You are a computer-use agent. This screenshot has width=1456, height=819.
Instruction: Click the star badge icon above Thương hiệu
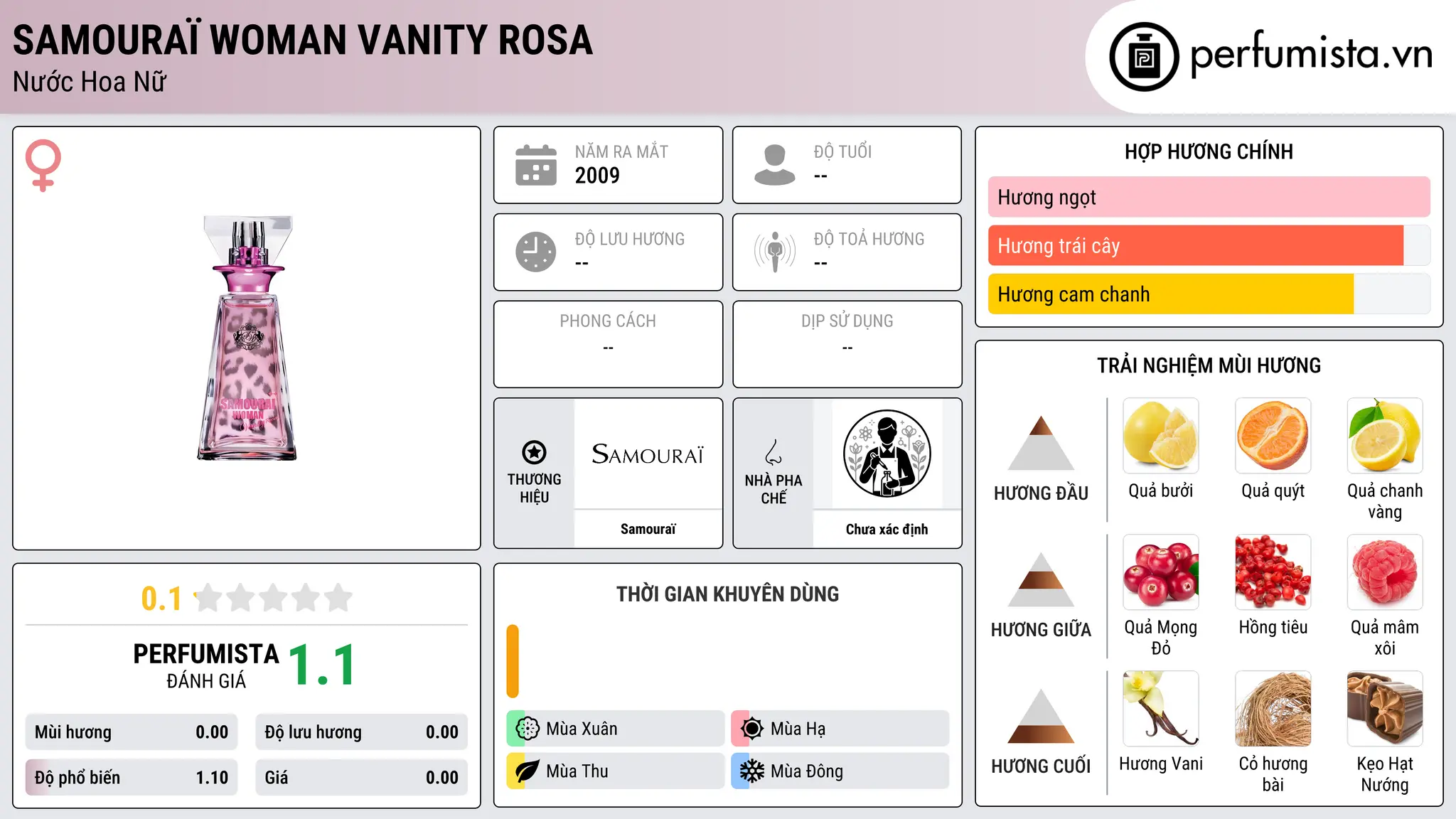(x=534, y=451)
